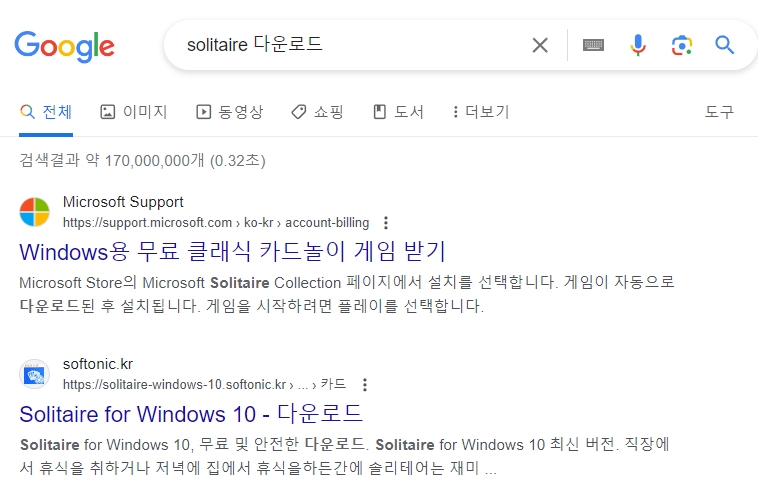The height and width of the screenshot is (499, 758).
Task: Click the Microsoft Solitaire Collection snippet text
Action: tap(347, 294)
